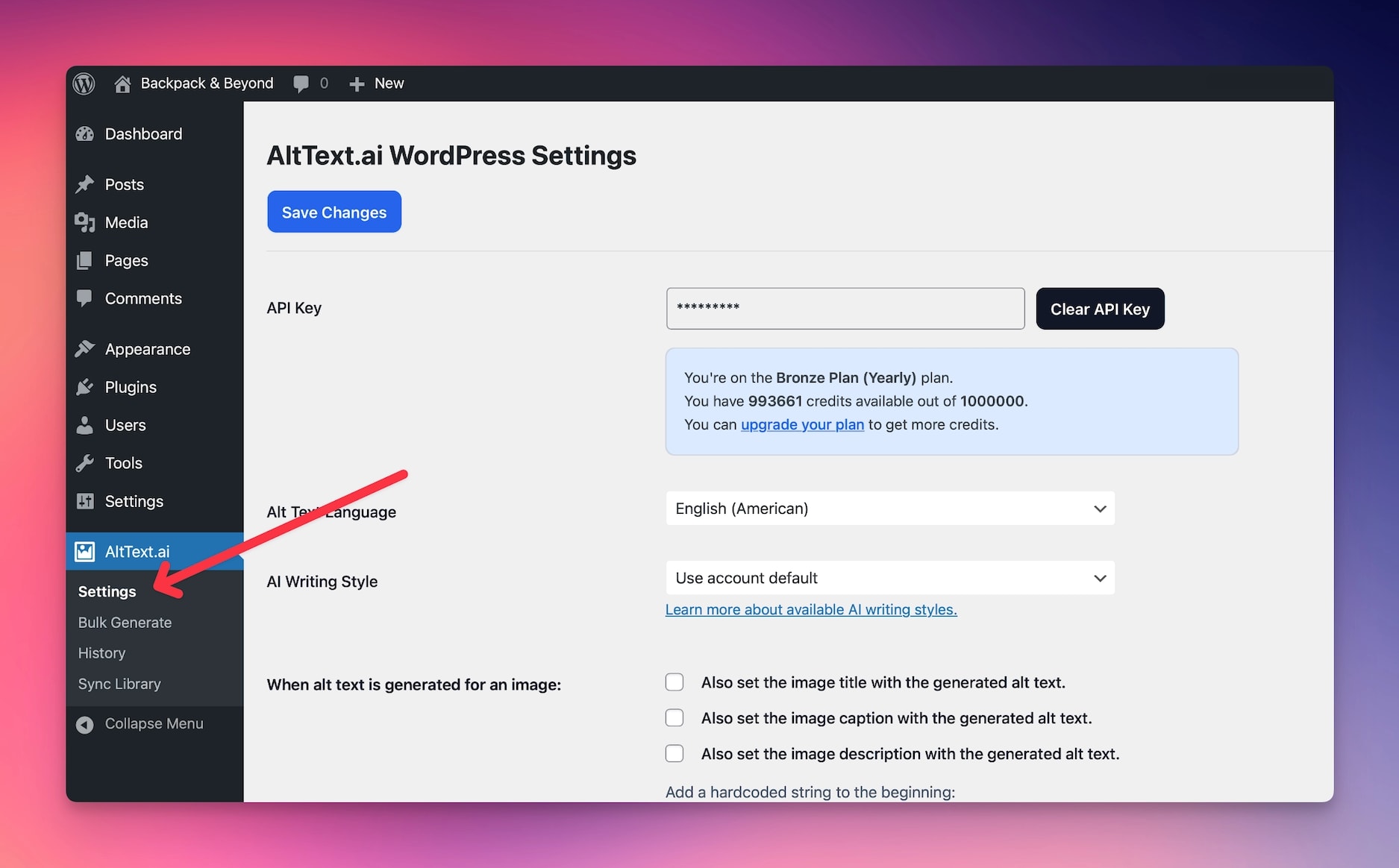Click the Backpack & Beyond site name
The image size is (1399, 868).
[x=207, y=84]
